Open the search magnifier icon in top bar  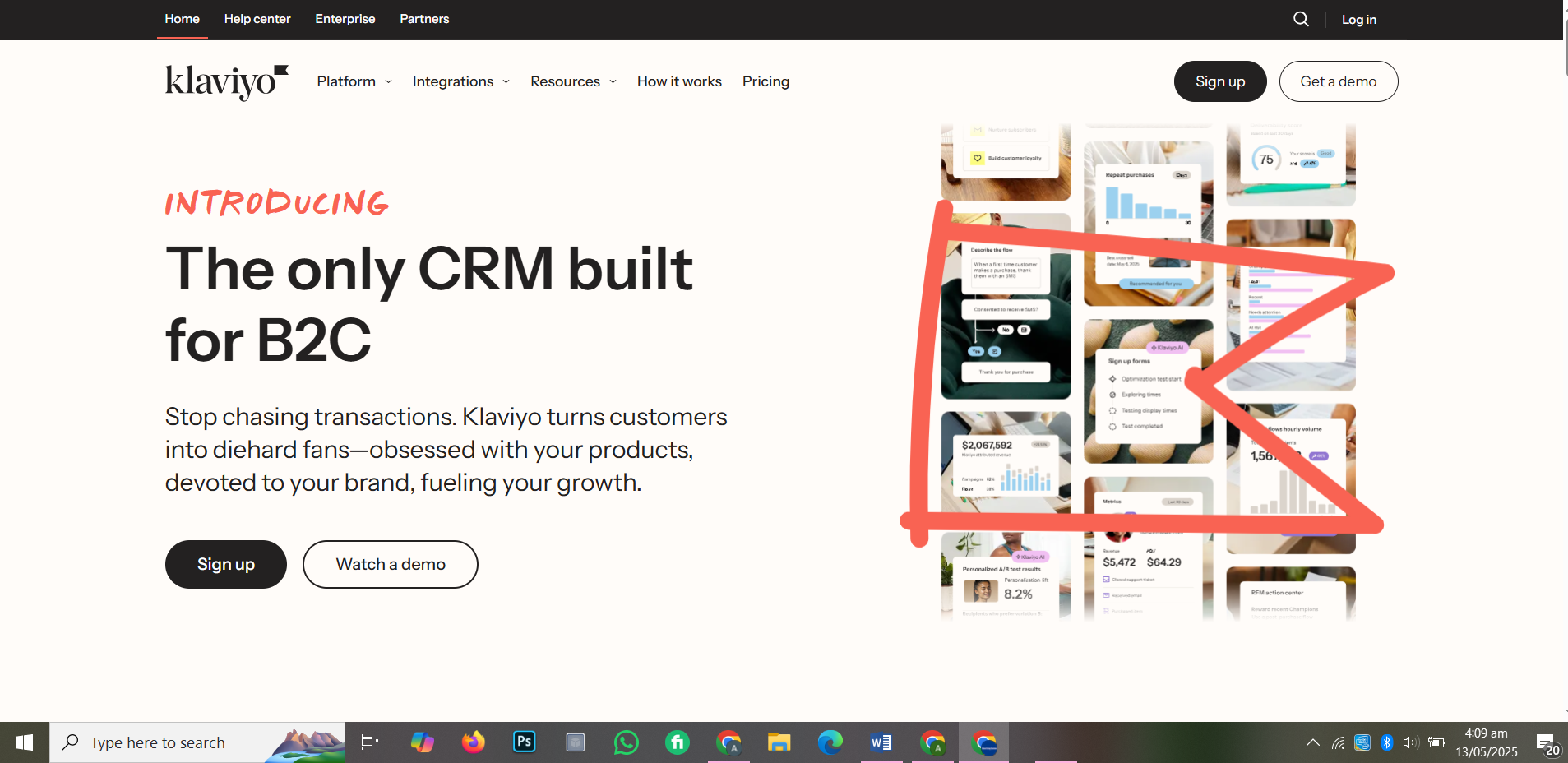[1301, 19]
